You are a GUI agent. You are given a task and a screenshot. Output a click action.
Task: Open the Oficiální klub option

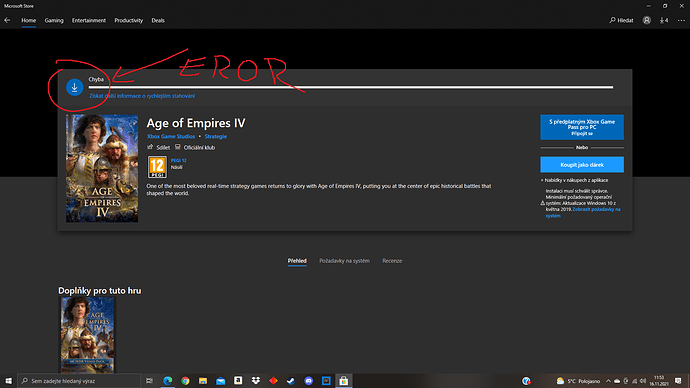pos(195,147)
